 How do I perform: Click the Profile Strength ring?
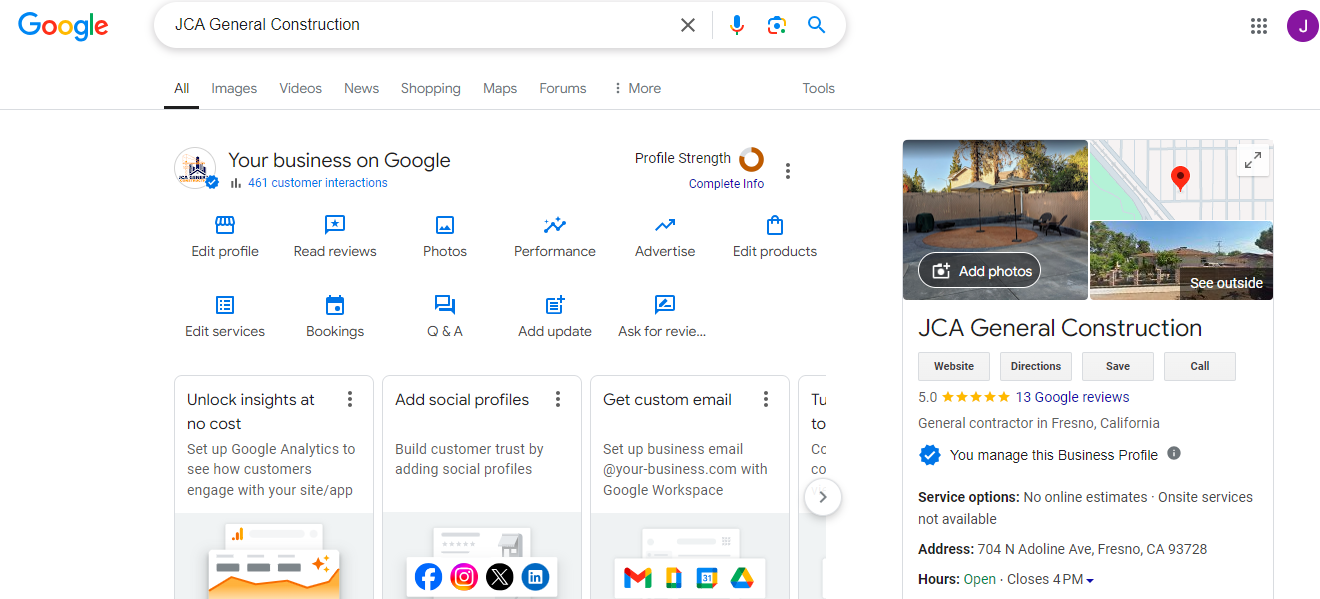[x=751, y=159]
